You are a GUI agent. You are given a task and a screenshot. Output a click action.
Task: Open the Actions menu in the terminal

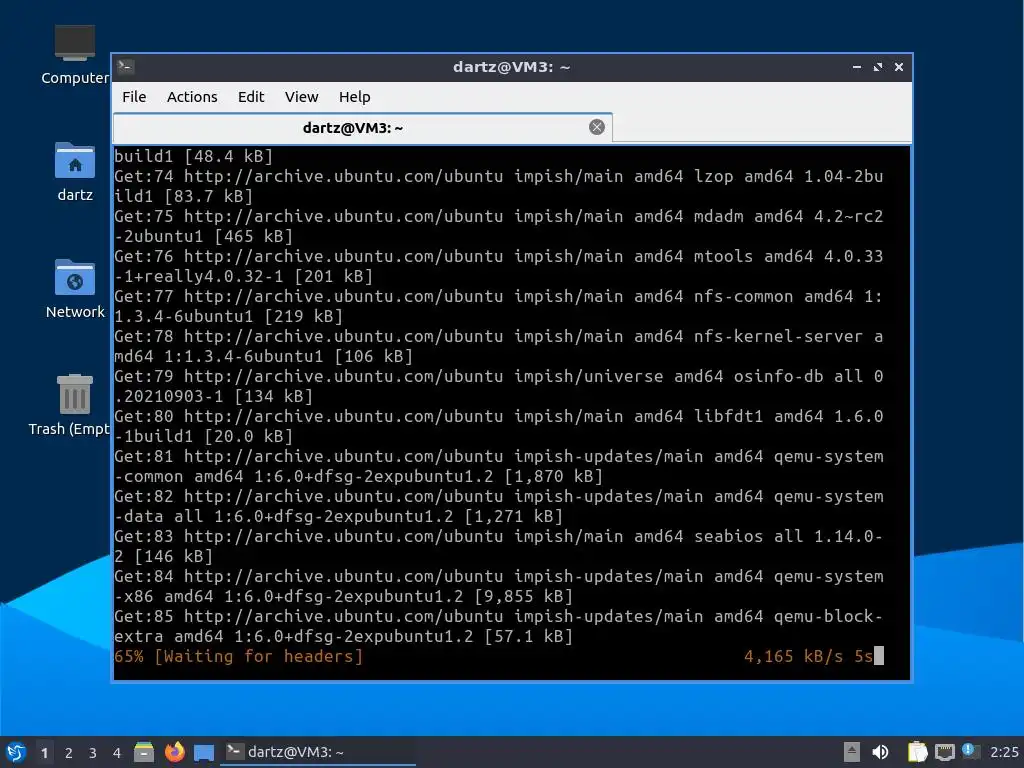point(192,97)
